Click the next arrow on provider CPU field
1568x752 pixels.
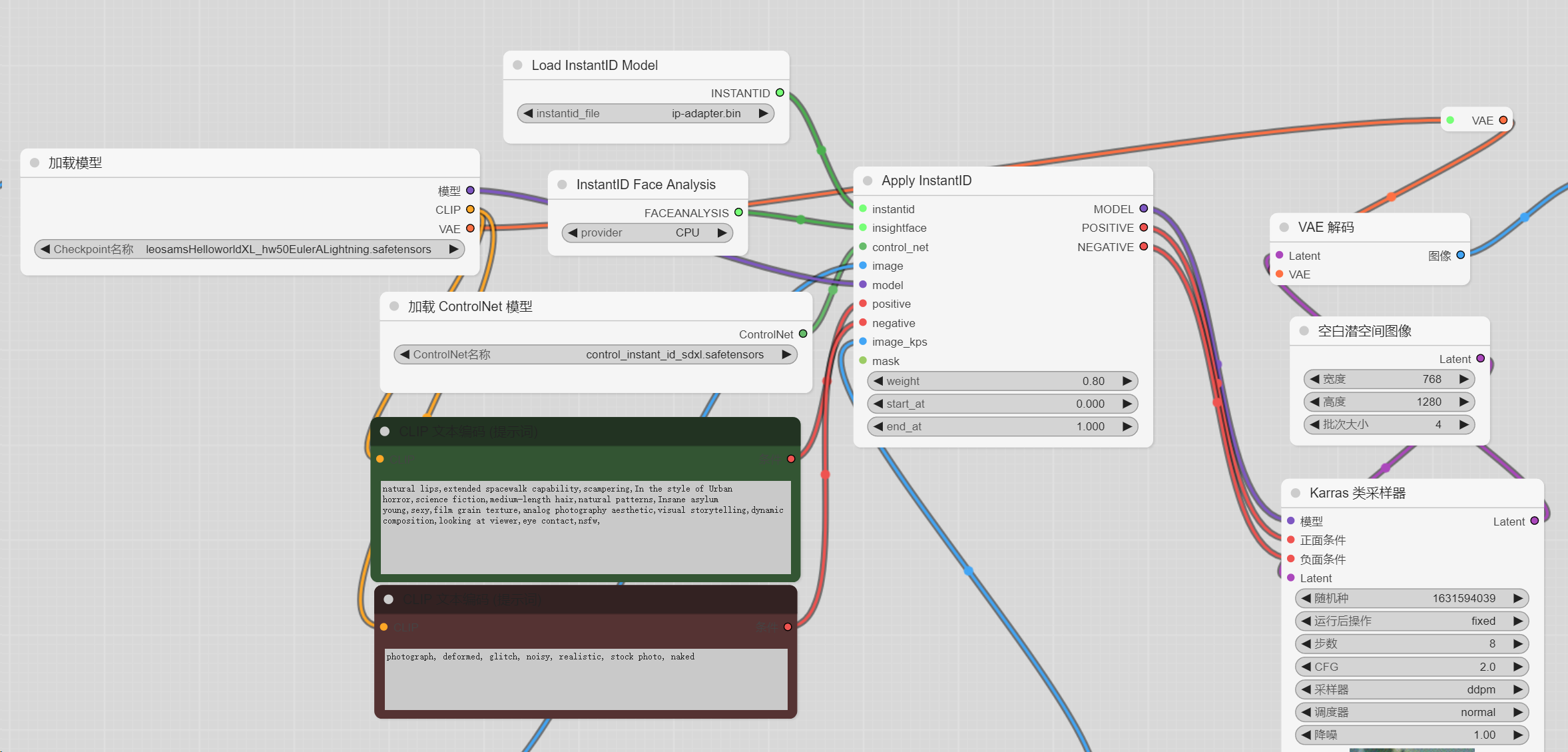(722, 232)
